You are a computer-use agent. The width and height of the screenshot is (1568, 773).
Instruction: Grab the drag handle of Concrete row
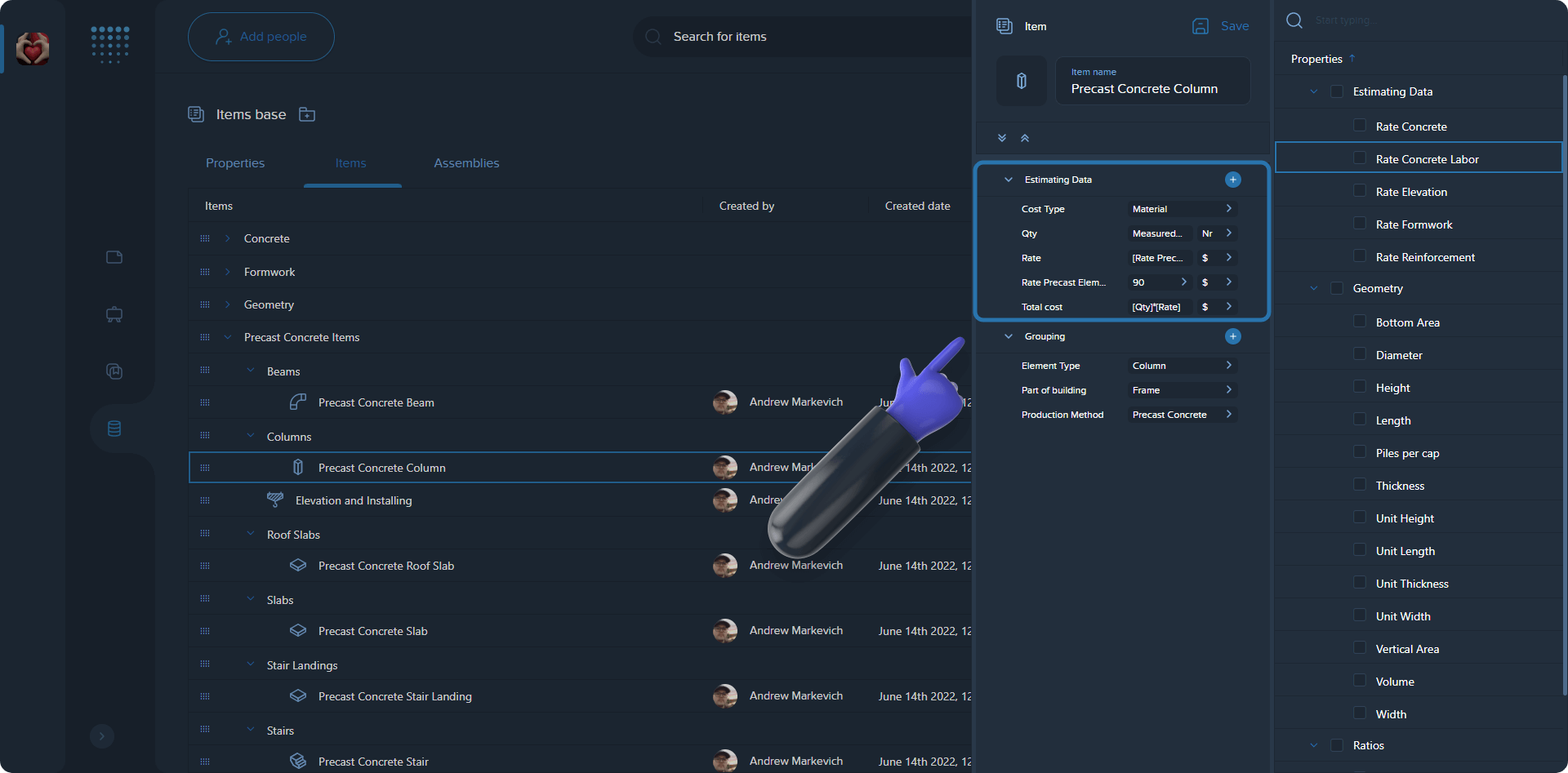[205, 238]
